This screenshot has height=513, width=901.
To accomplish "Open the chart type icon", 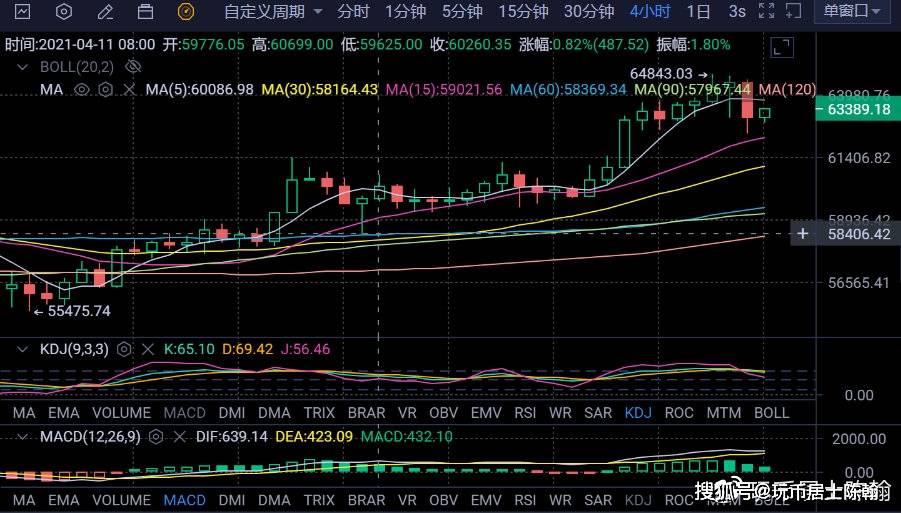I will coord(22,11).
